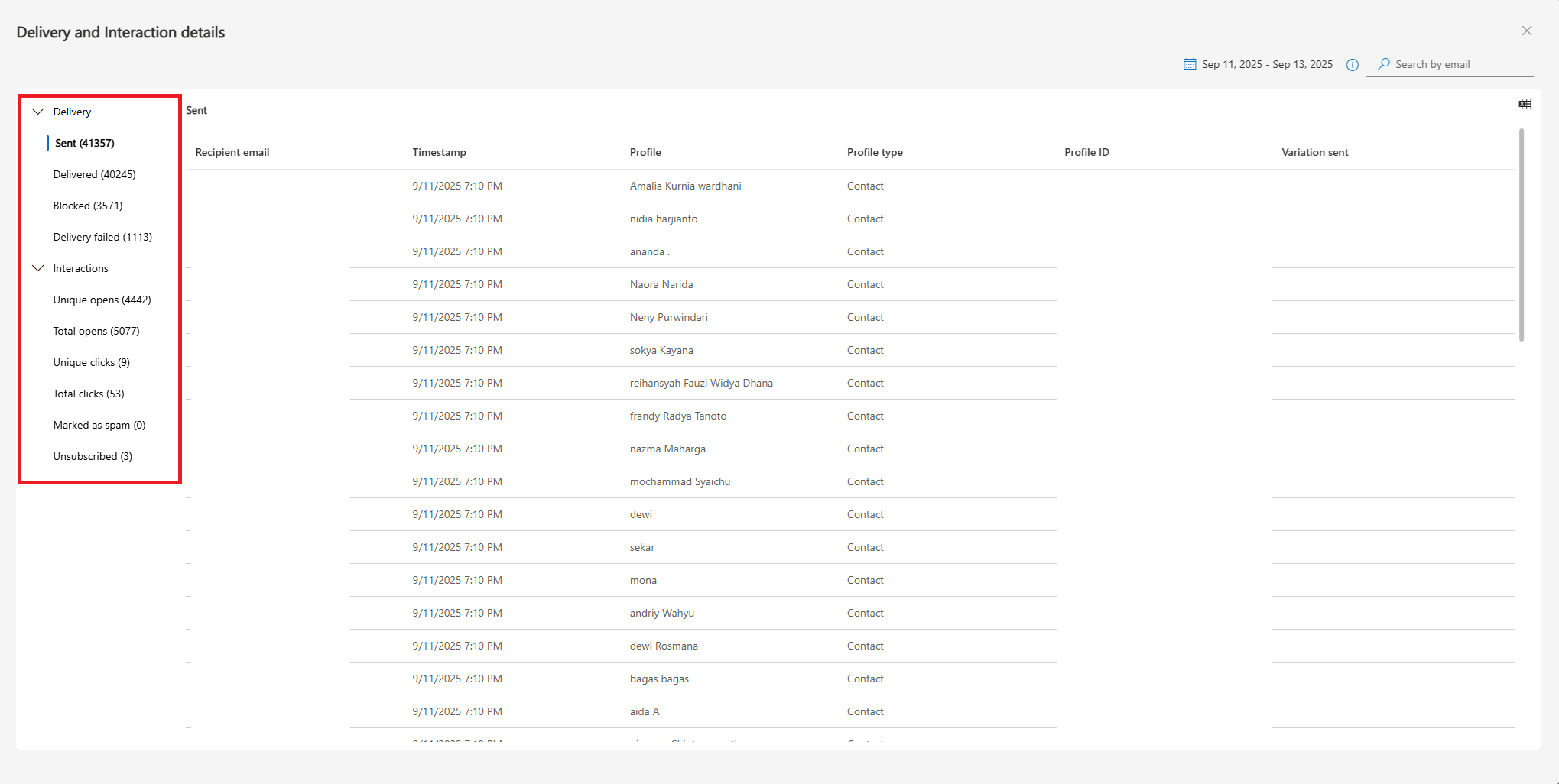Open nazma Maharga profile

pyautogui.click(x=667, y=449)
